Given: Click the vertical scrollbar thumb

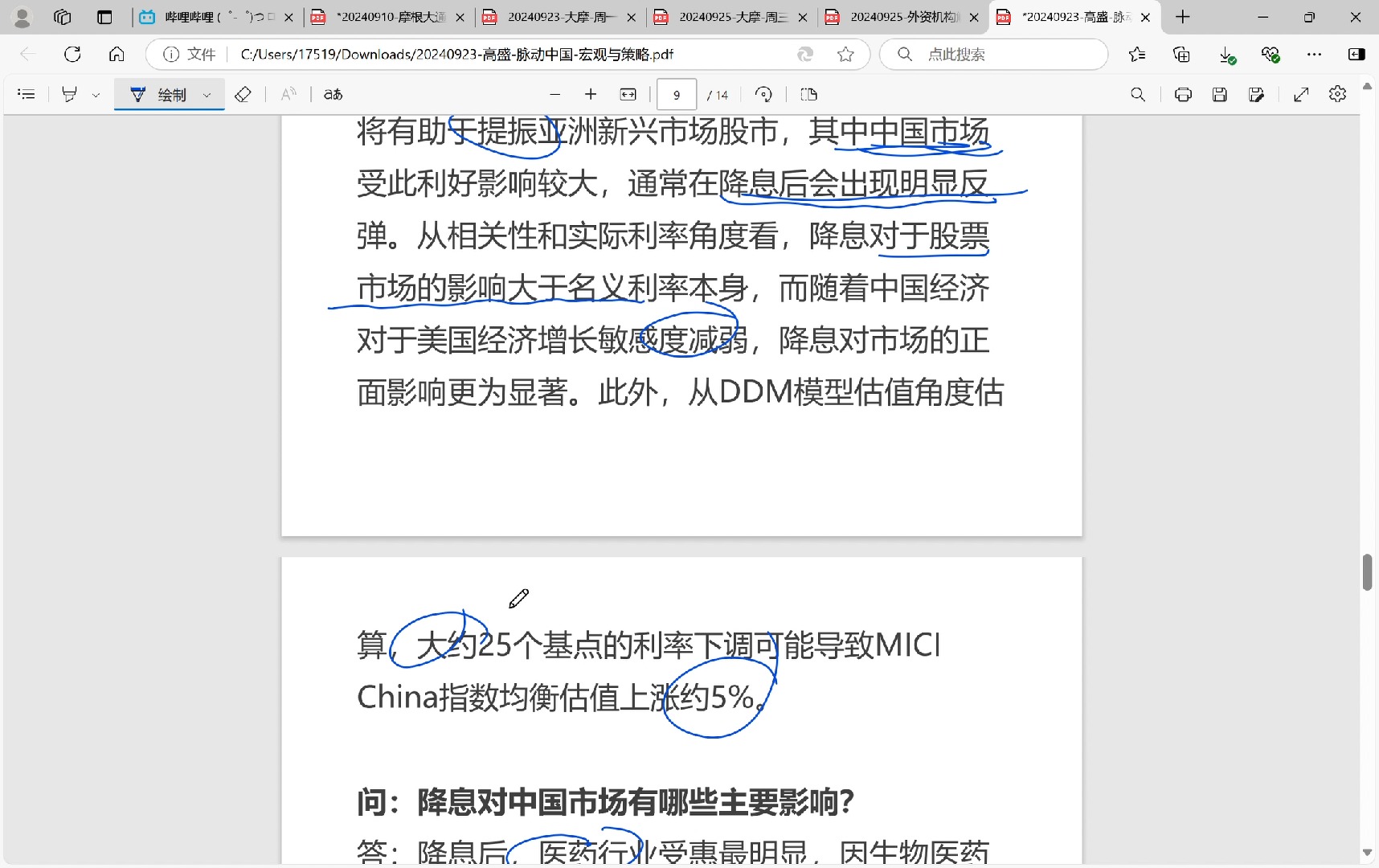Looking at the screenshot, I should tap(1367, 572).
